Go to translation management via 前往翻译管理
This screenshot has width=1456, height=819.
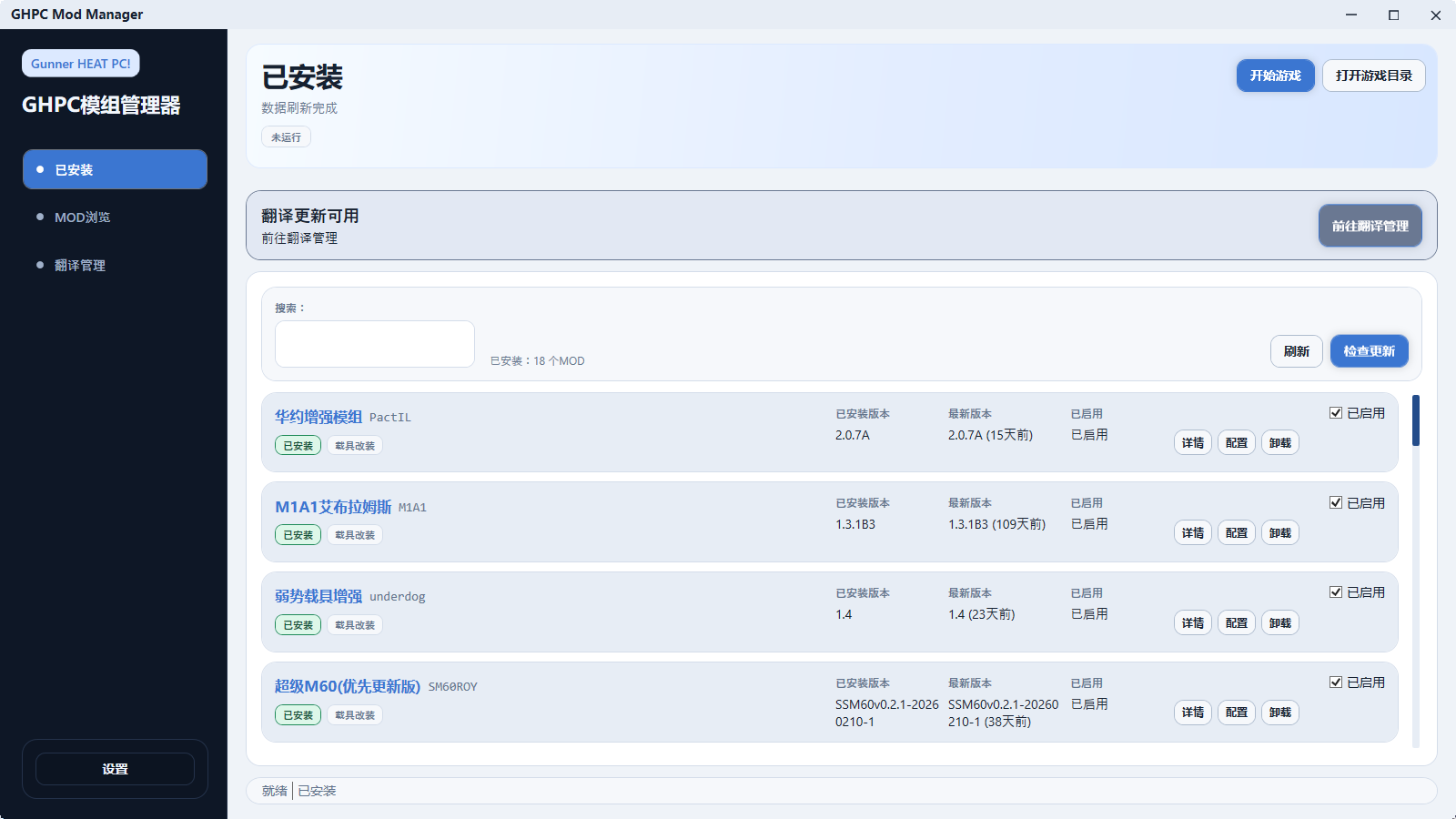point(1370,225)
